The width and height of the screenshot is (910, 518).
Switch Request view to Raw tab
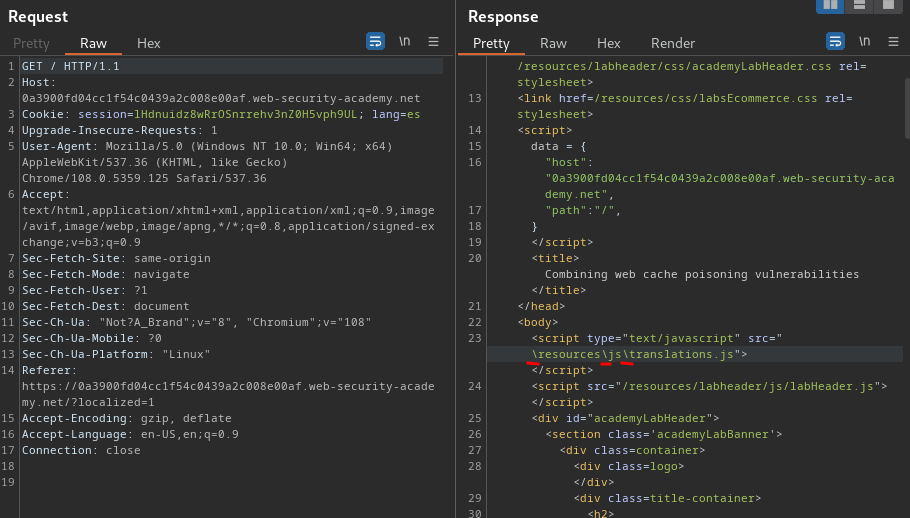tap(93, 44)
